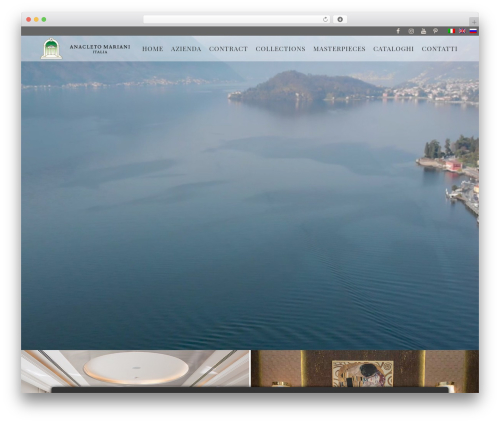500x423 pixels.
Task: Click the Anacleto Mariani Italia brand text
Action: (100, 49)
